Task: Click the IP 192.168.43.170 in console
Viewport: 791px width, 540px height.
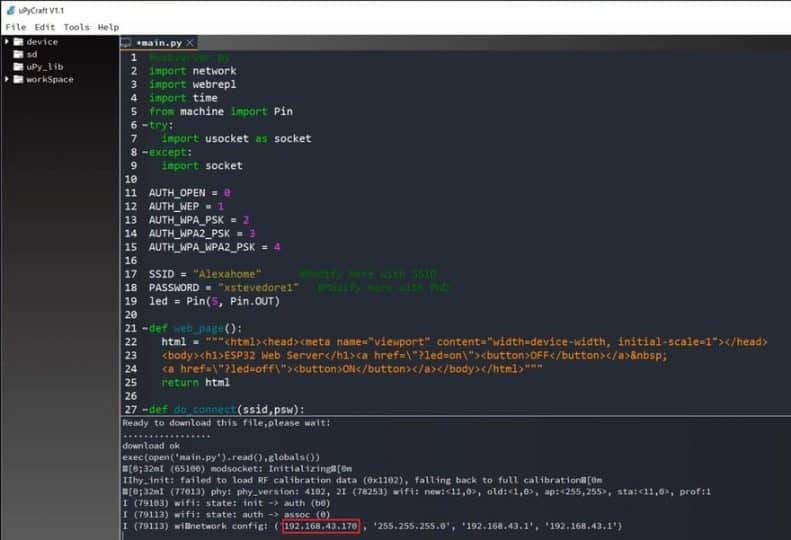Action: click(320, 526)
